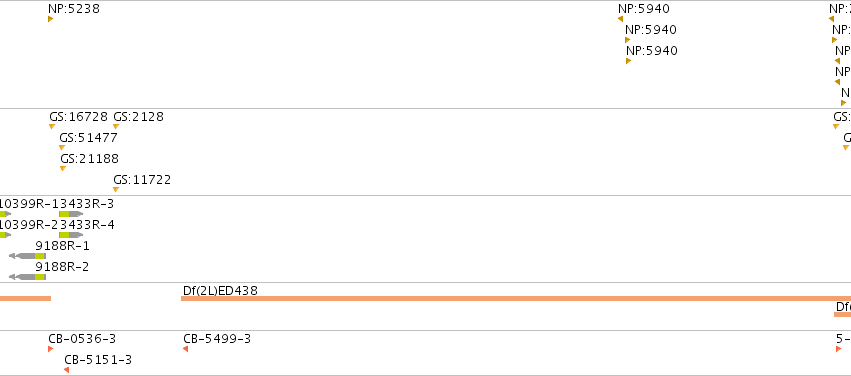Select the GS:11722 insertion marker
Viewport: 851px width, 376px height.
click(116, 189)
